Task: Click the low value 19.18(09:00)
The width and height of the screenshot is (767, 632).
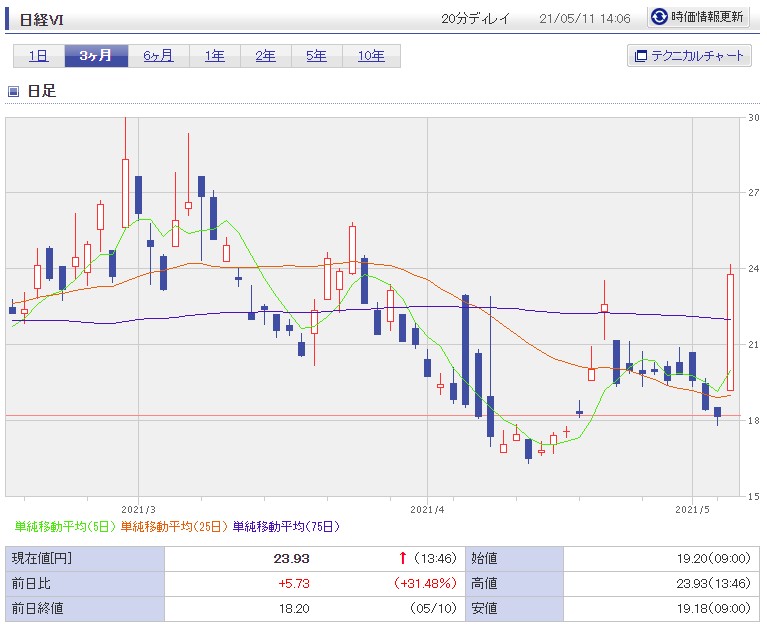Action: point(713,608)
